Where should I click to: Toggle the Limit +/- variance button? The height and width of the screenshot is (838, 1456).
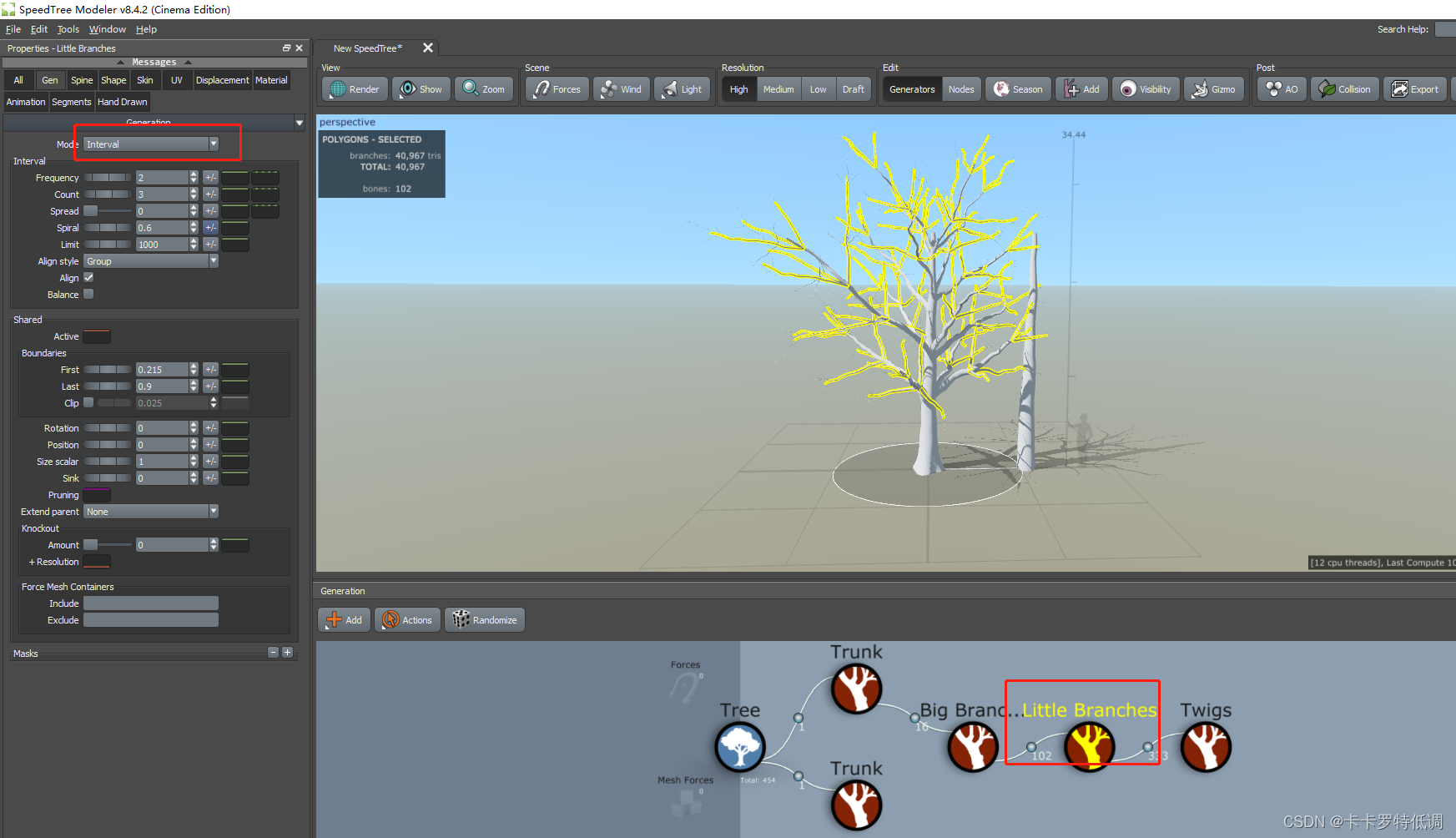[210, 244]
